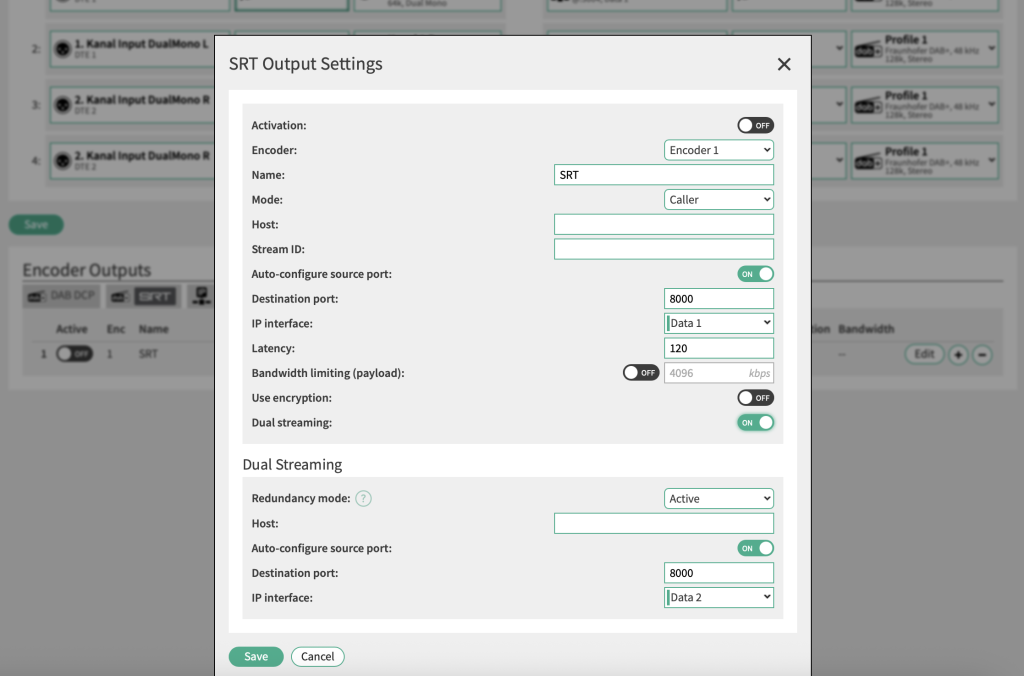Click Edit button for SRT output row
The height and width of the screenshot is (676, 1024).
click(x=924, y=354)
